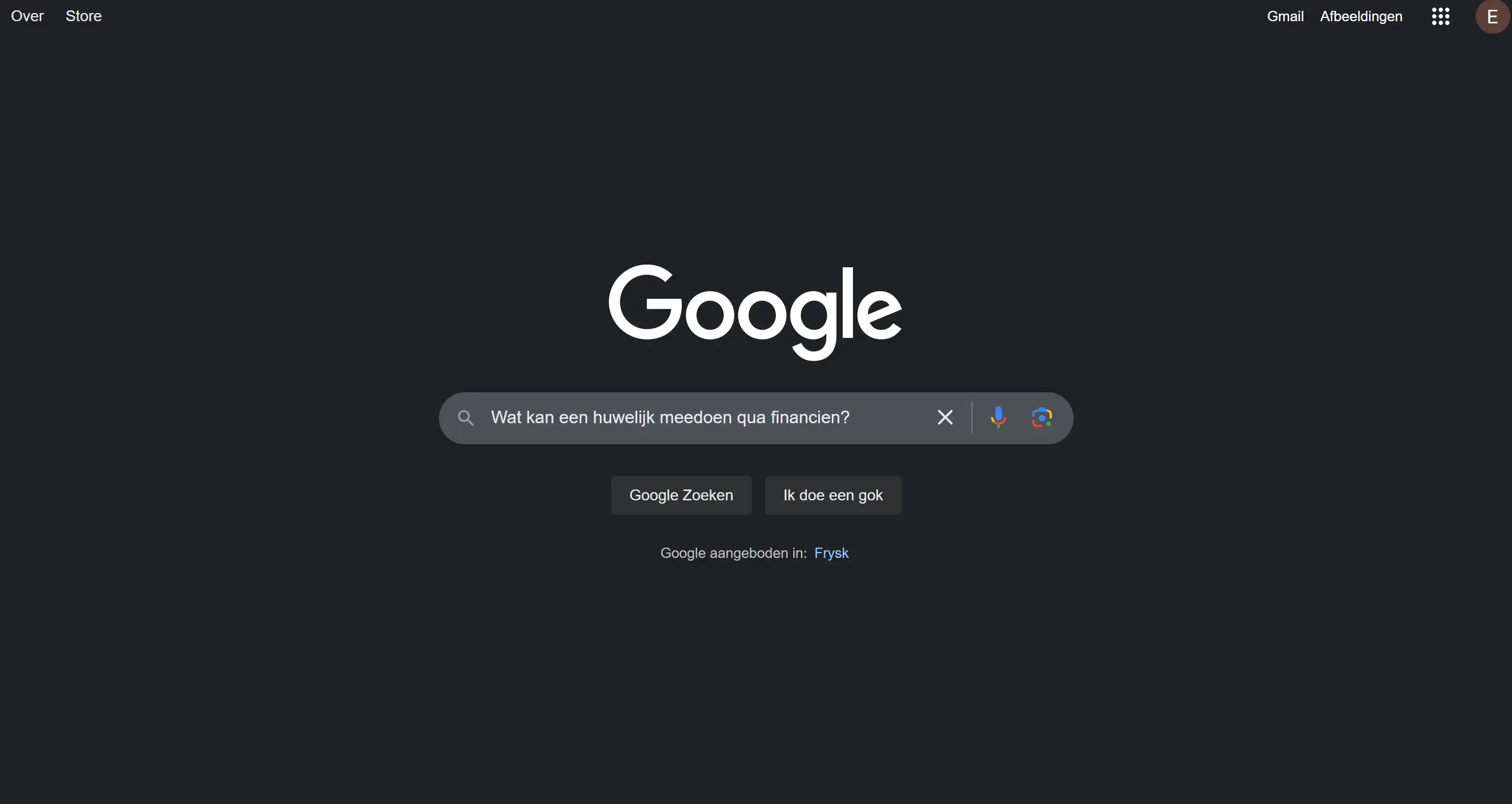Clear the search query with the X

tap(945, 417)
